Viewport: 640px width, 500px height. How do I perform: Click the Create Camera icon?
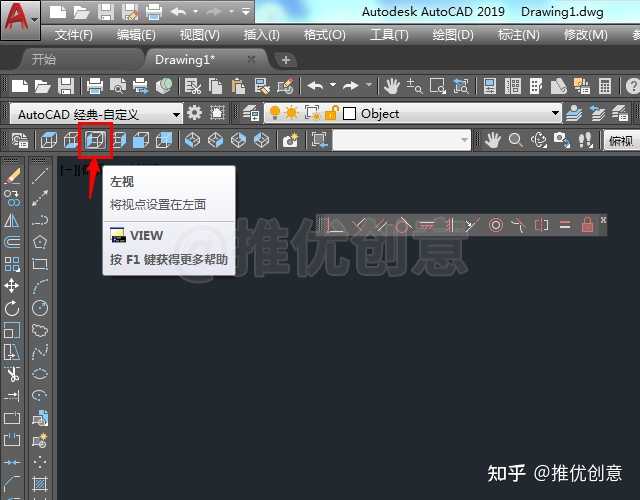pos(290,140)
